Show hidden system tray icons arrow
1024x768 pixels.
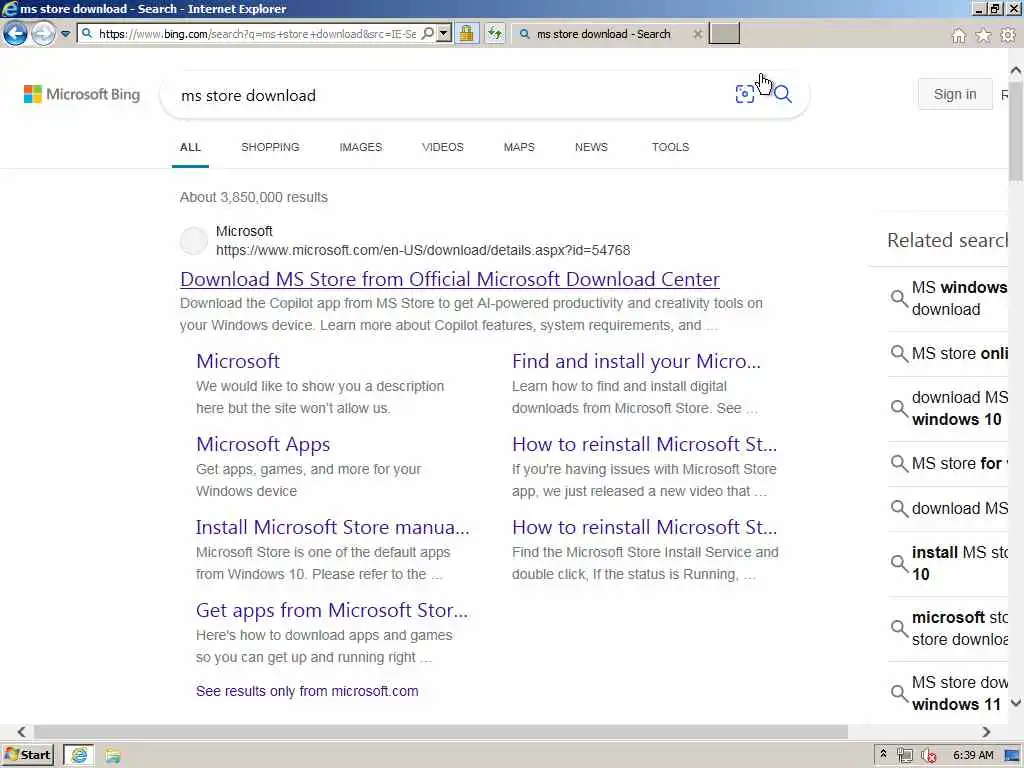(883, 754)
